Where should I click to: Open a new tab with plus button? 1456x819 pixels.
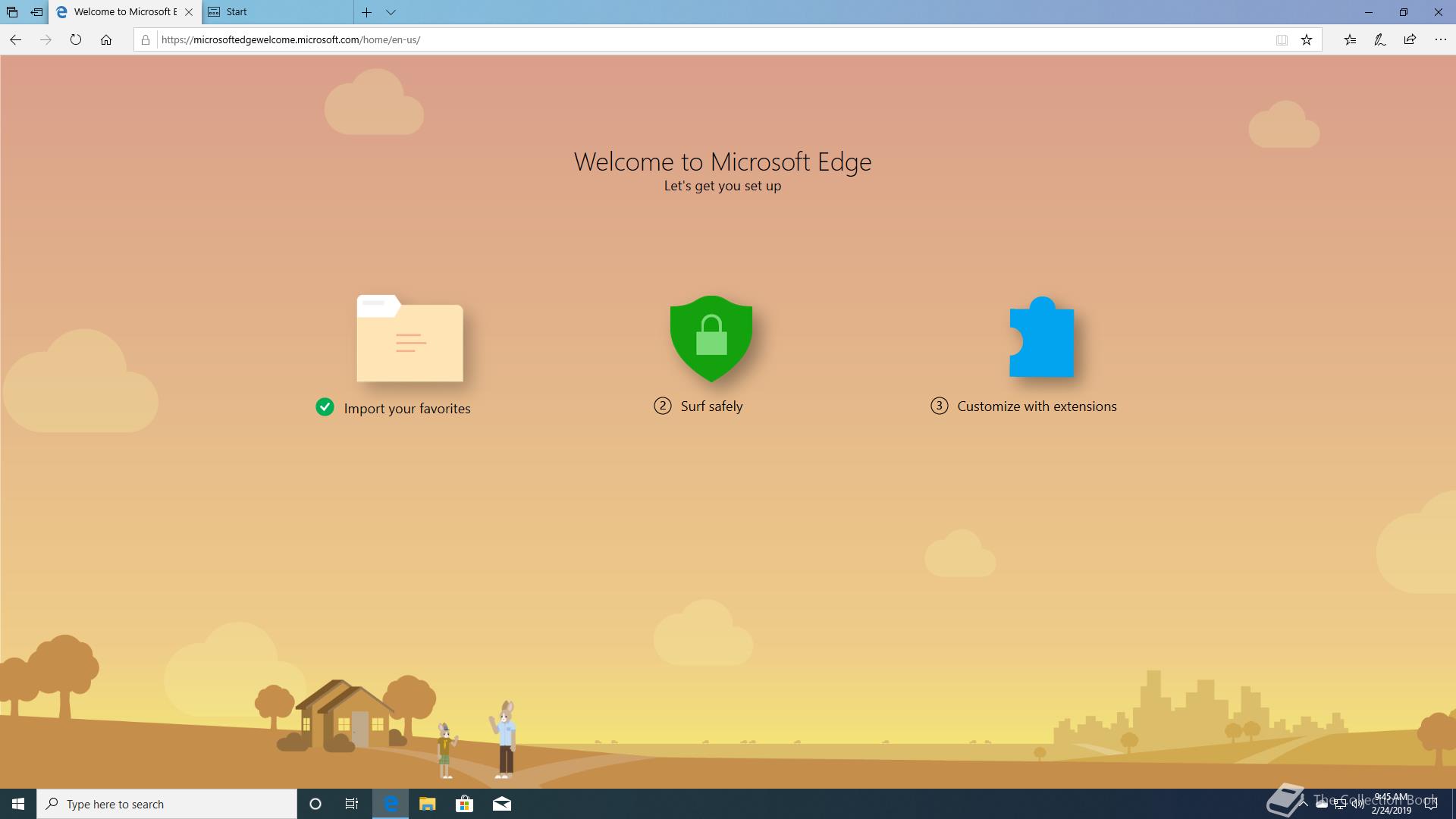(x=366, y=12)
